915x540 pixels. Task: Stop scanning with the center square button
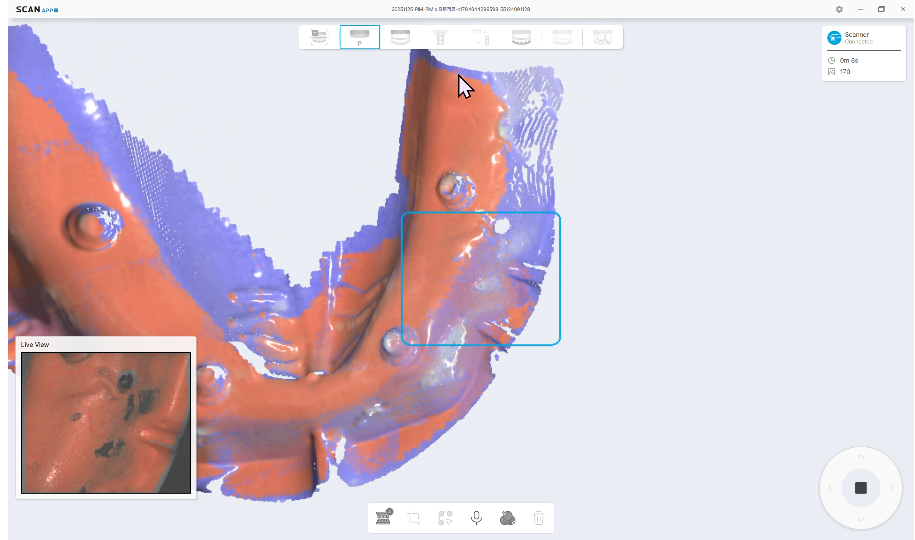[860, 488]
